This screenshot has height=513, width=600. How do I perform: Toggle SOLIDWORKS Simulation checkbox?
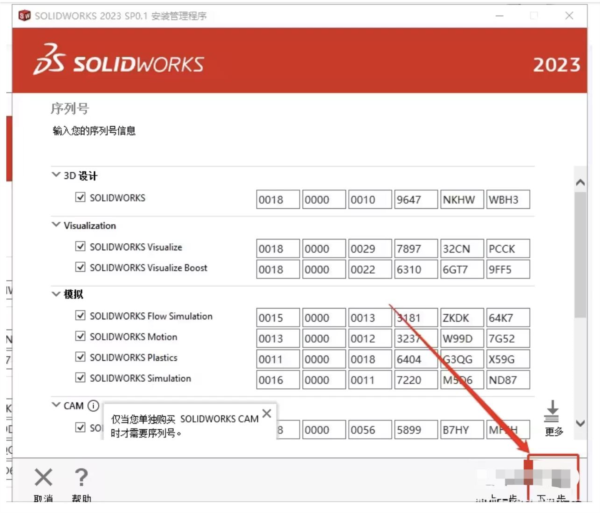80,378
